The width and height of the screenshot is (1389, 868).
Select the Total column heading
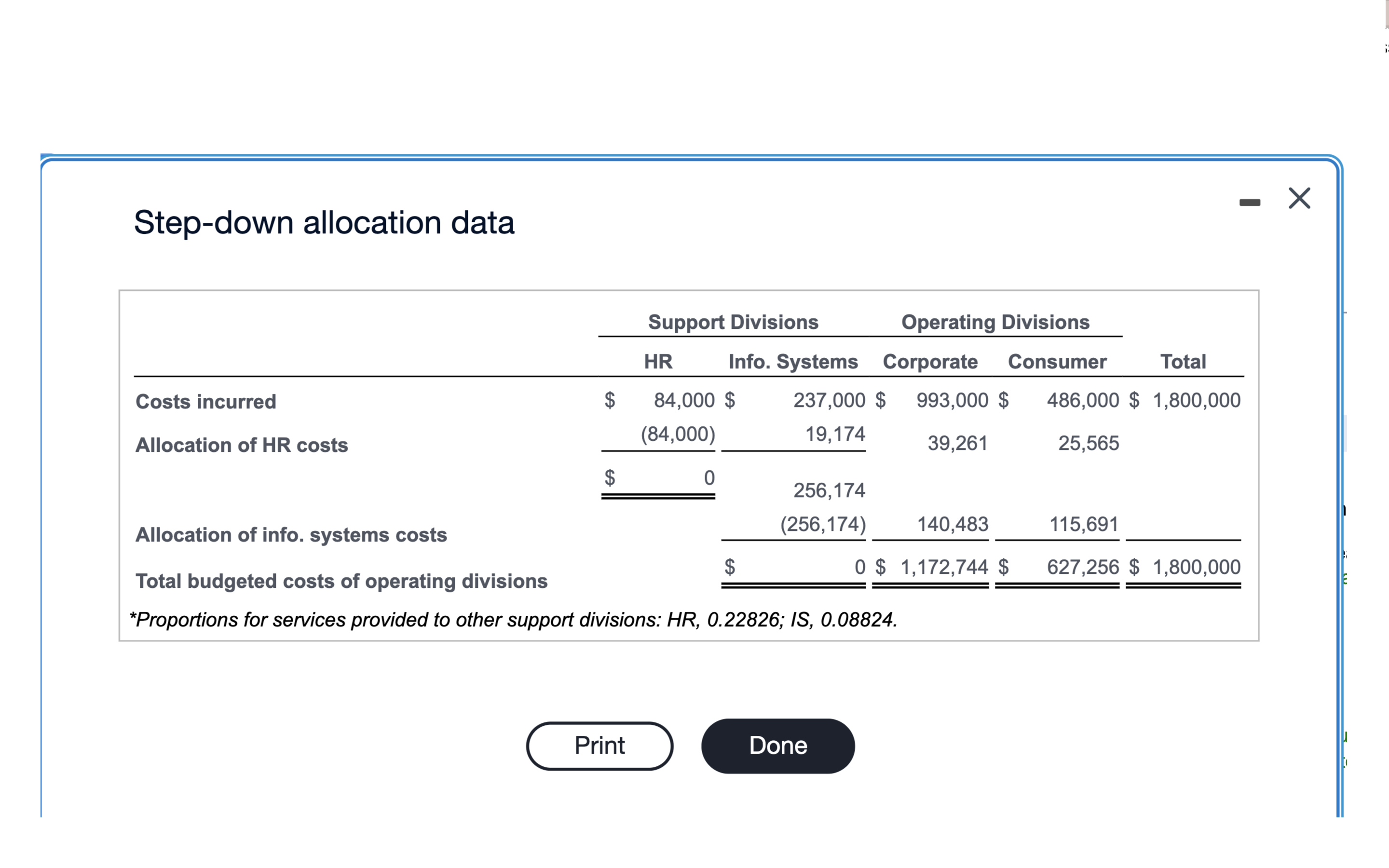(x=1184, y=362)
